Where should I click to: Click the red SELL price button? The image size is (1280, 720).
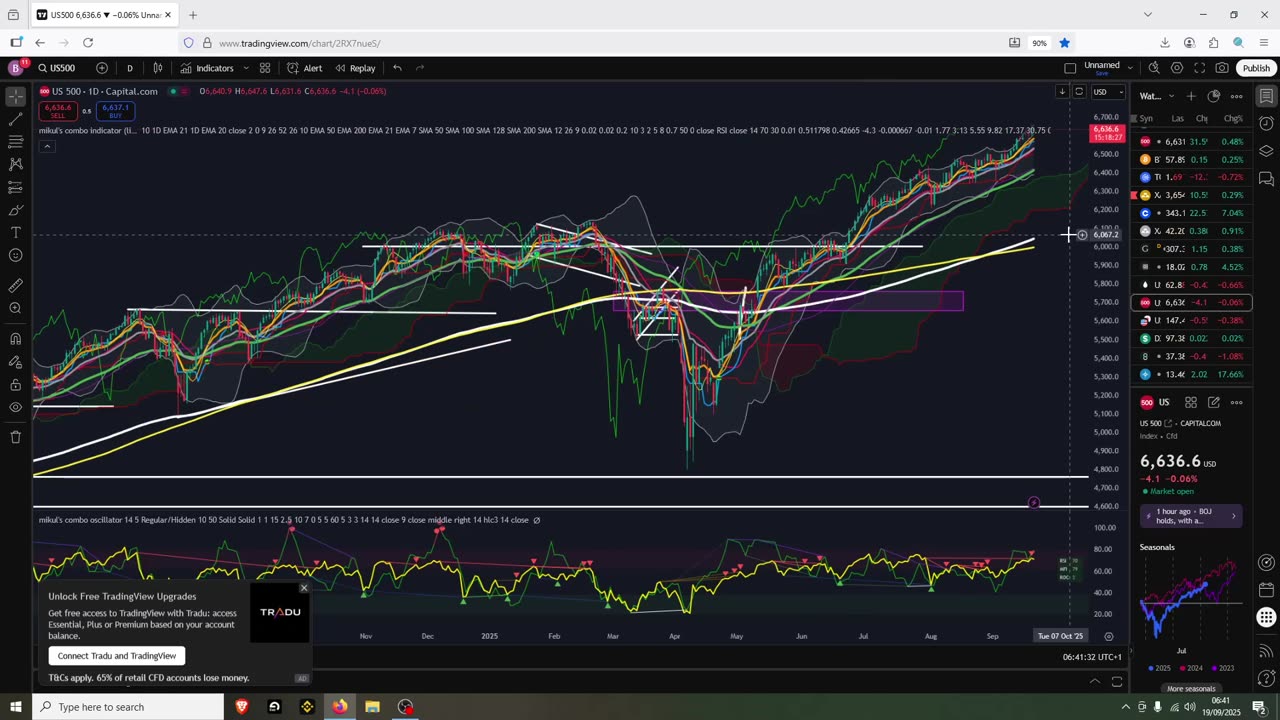(x=58, y=110)
